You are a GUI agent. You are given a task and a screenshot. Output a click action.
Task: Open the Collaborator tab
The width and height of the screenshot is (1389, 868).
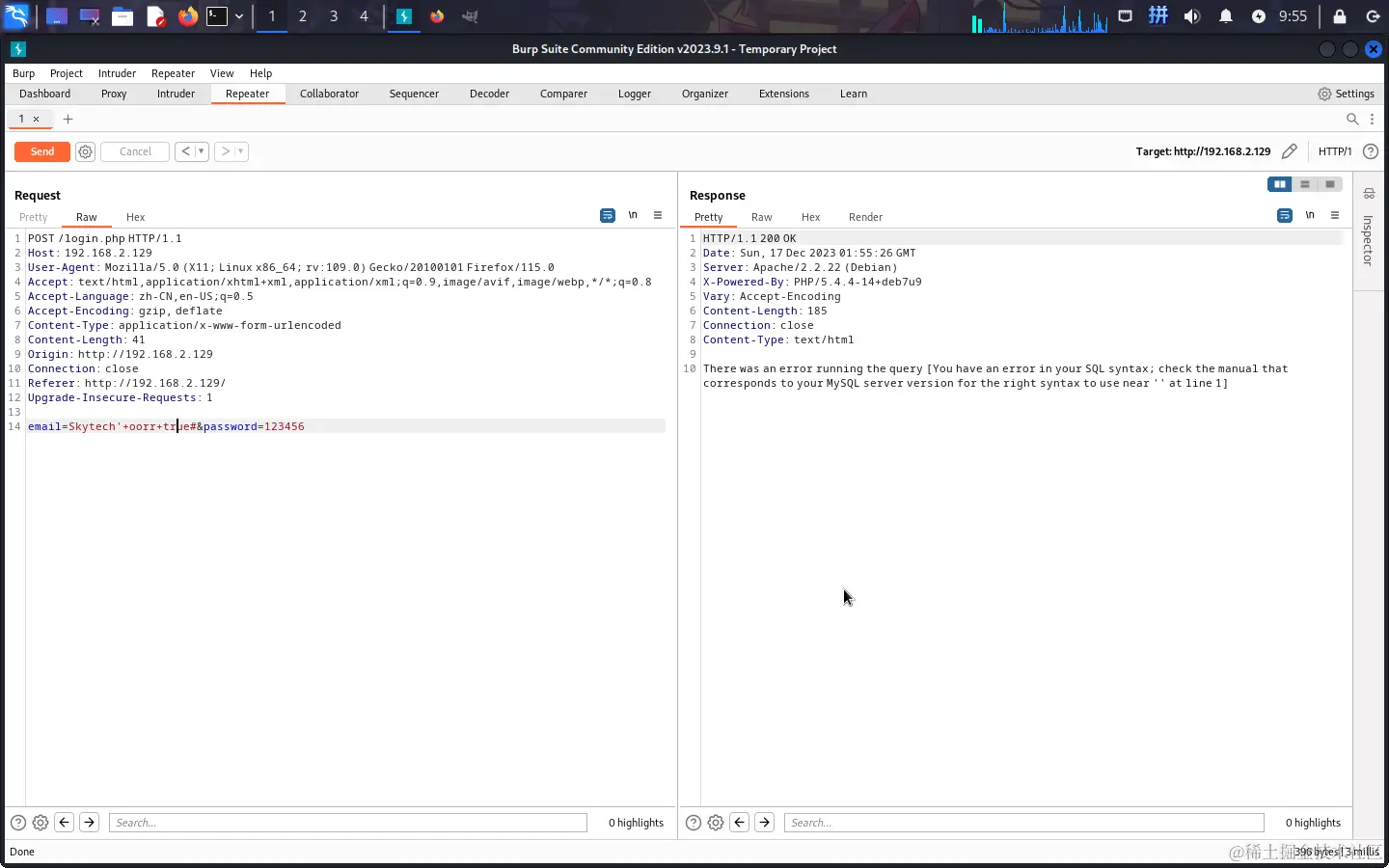point(329,94)
